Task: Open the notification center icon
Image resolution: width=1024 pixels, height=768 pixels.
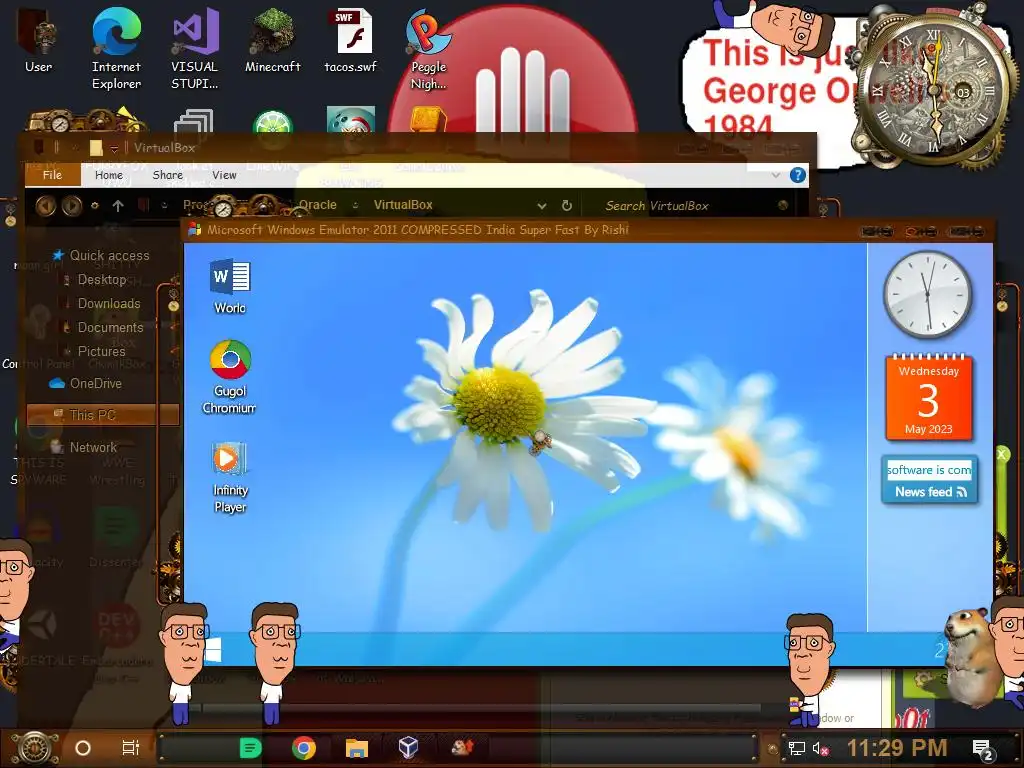Action: (x=983, y=749)
